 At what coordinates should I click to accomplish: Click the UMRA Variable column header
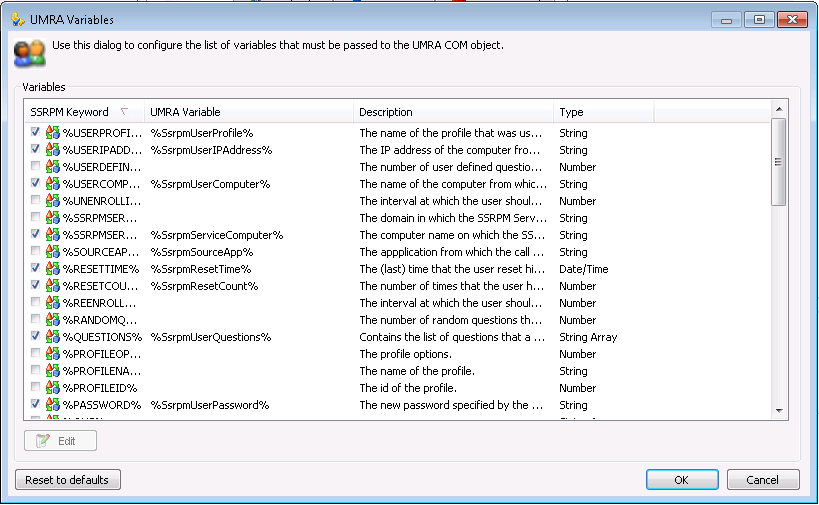click(x=249, y=112)
